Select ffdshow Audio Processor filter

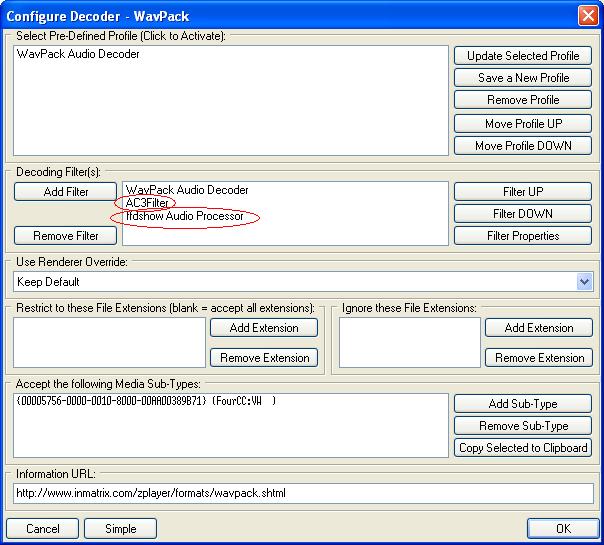pyautogui.click(x=185, y=216)
